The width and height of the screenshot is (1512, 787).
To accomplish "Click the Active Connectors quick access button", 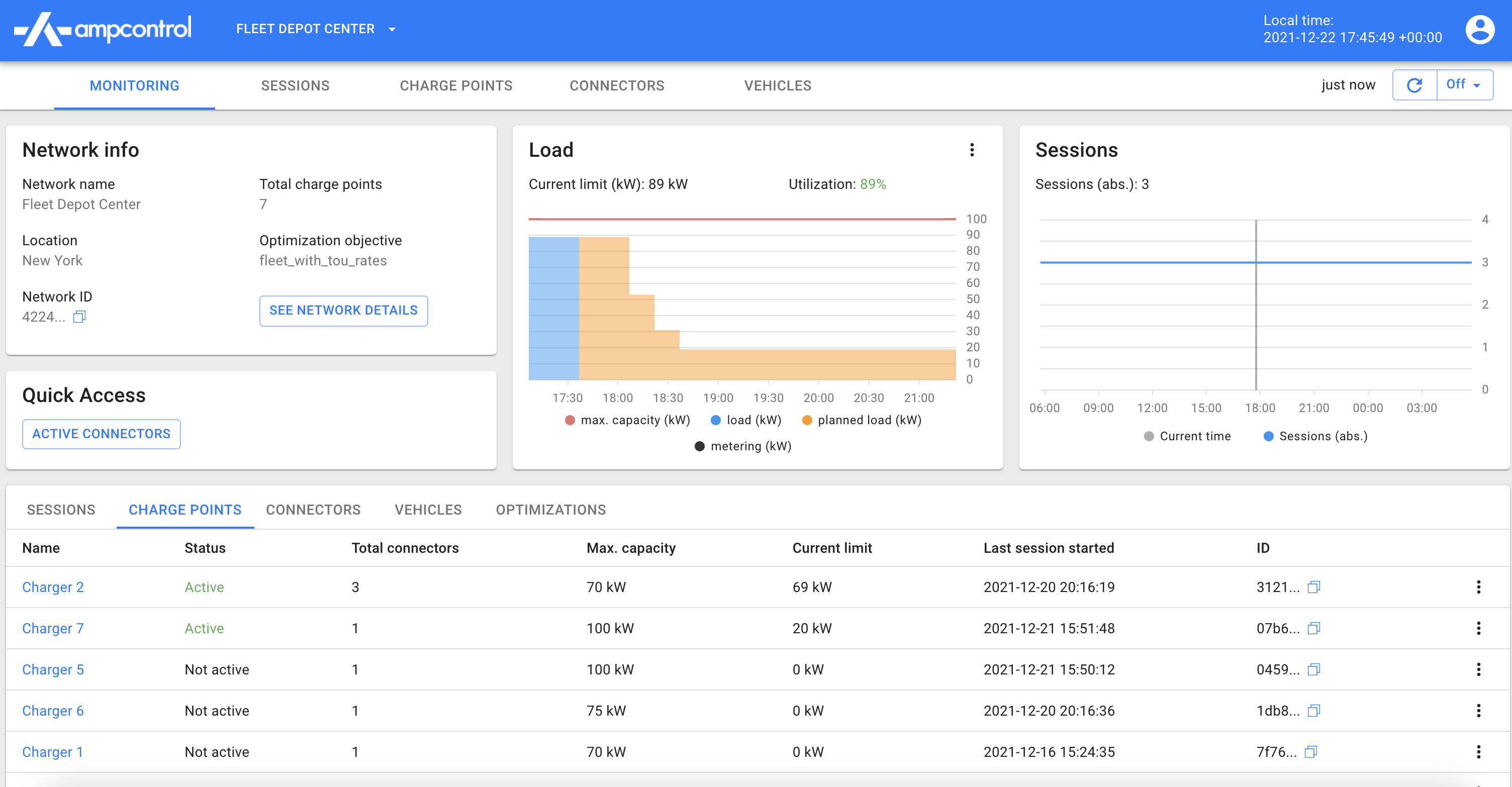I will click(x=101, y=434).
